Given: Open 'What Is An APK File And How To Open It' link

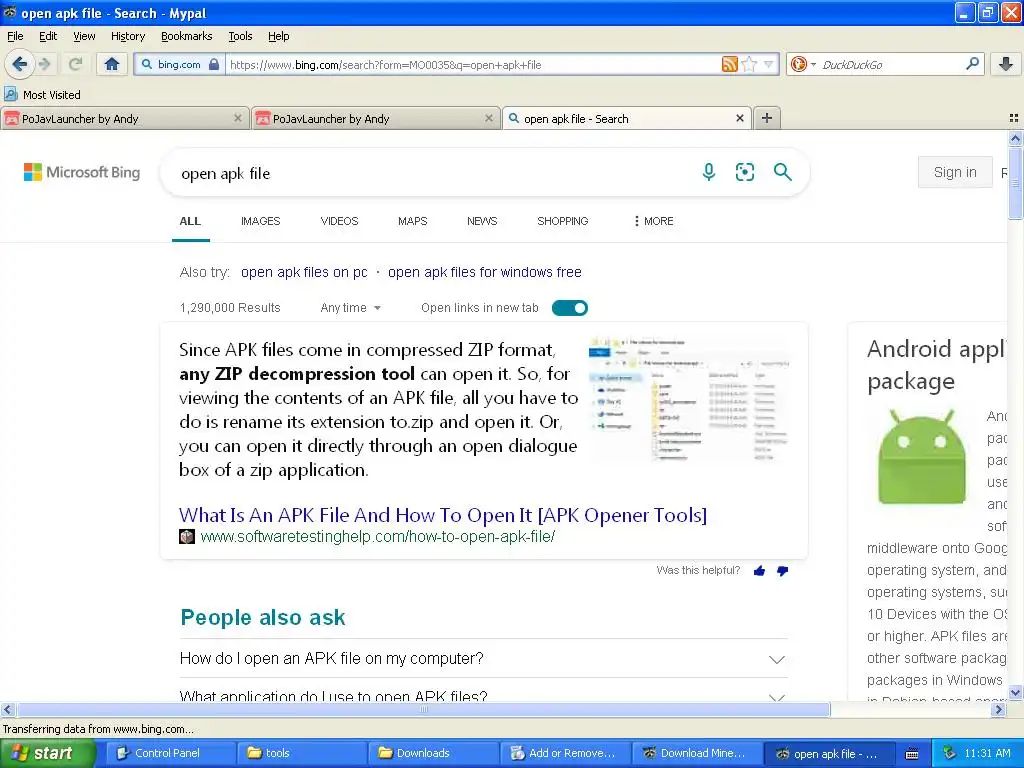Looking at the screenshot, I should [x=443, y=515].
